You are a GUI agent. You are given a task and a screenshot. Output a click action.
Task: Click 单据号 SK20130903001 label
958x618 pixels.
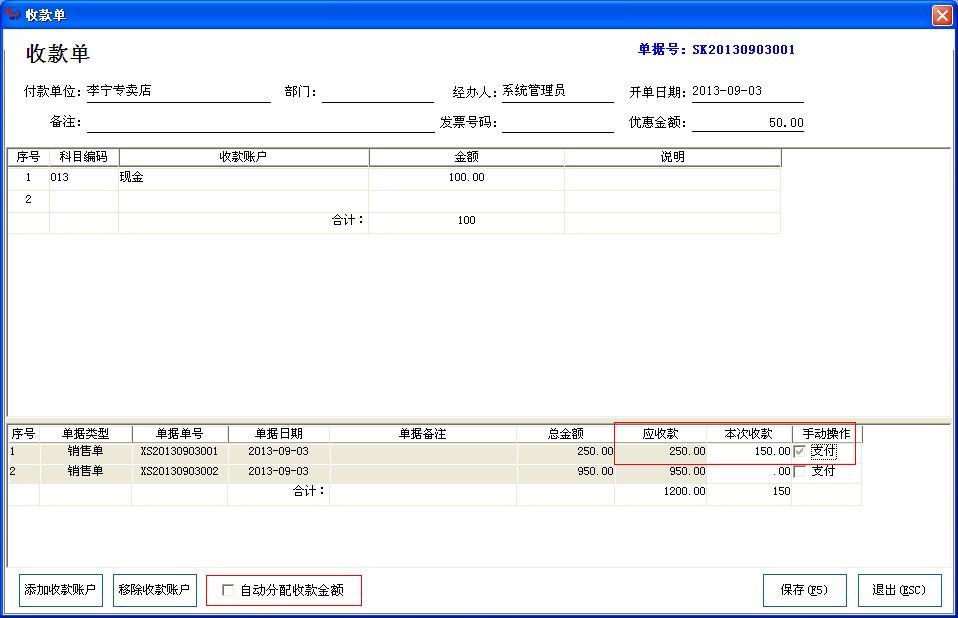point(716,50)
